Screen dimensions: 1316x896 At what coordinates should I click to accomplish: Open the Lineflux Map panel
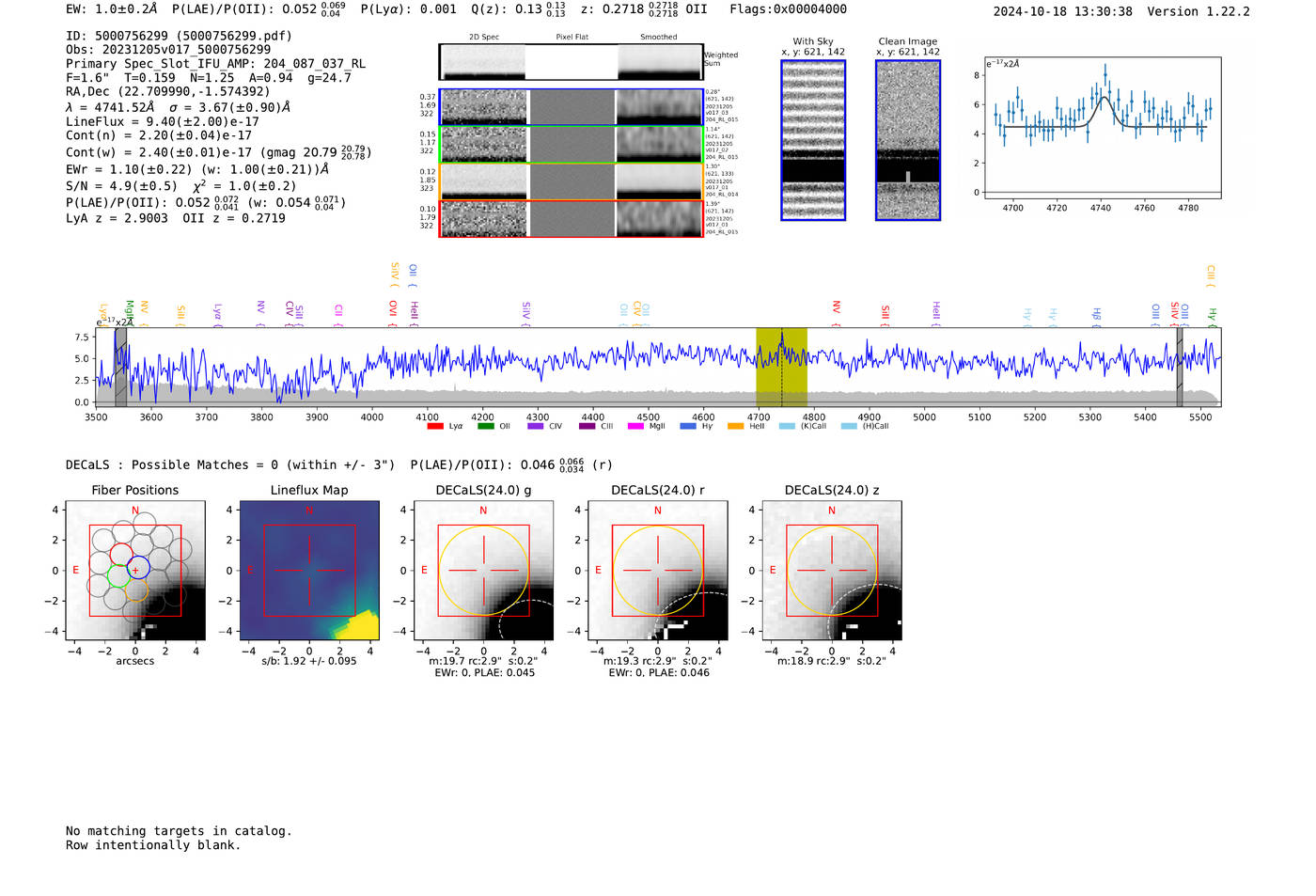point(309,571)
